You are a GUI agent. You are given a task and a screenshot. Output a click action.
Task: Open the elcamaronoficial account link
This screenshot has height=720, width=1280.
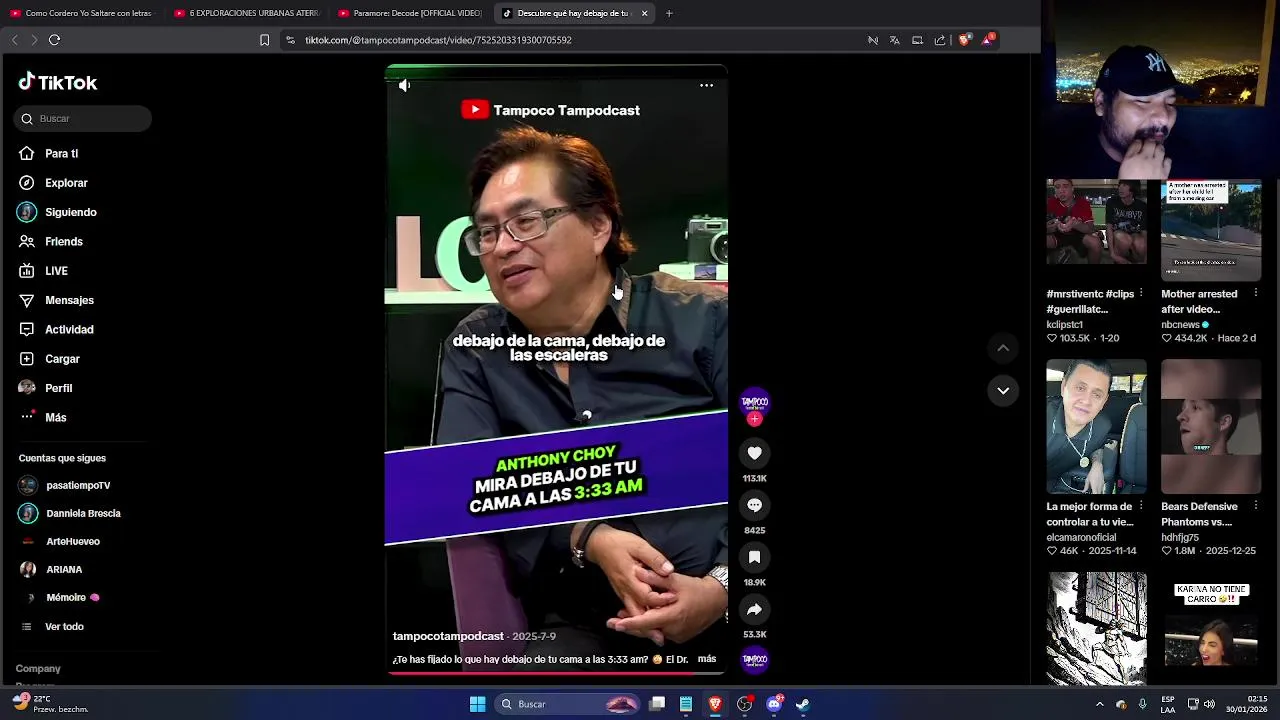point(1081,537)
